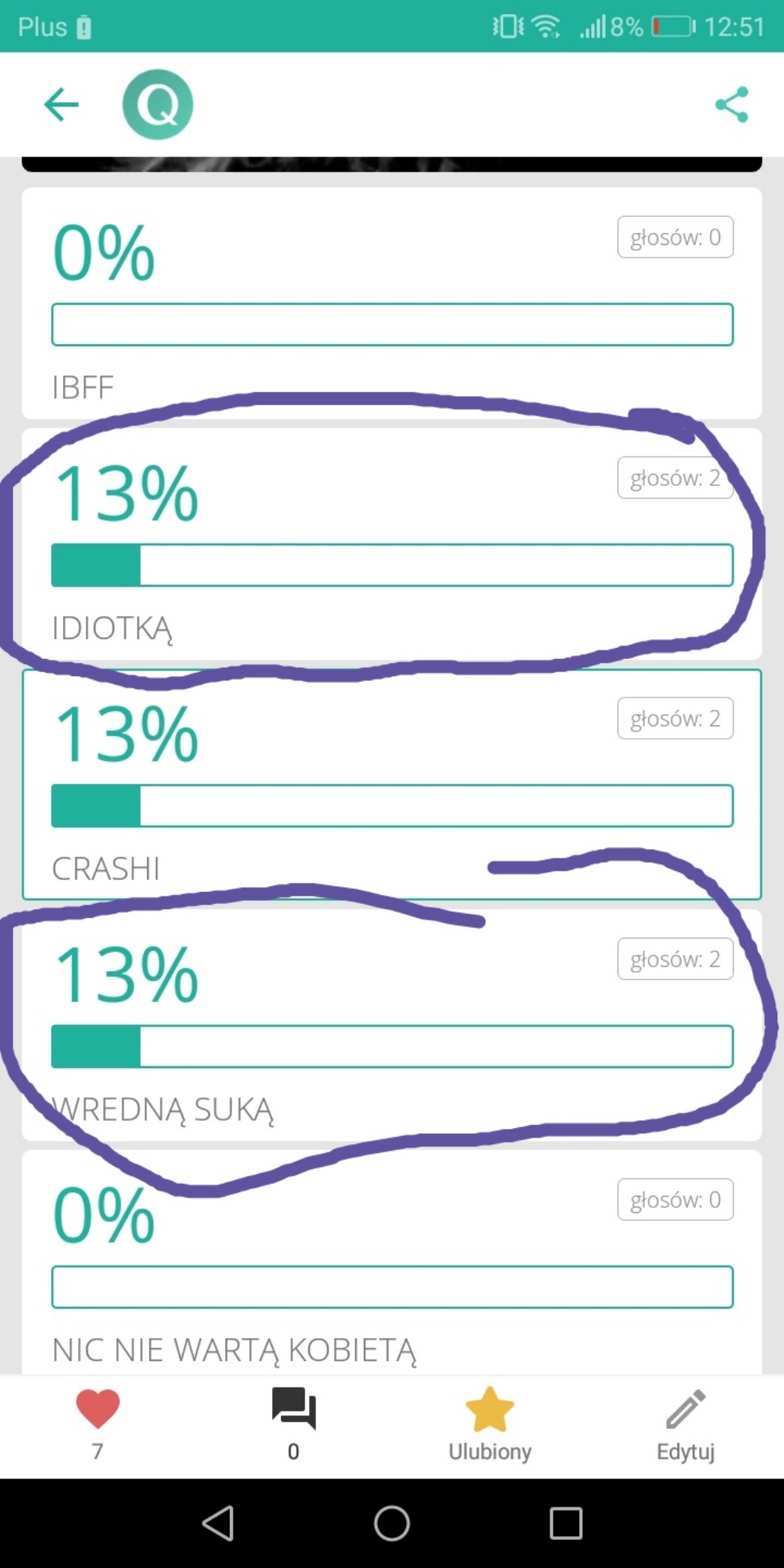Click the CRASHI 13% progress bar
This screenshot has width=784, height=1568.
(x=392, y=805)
